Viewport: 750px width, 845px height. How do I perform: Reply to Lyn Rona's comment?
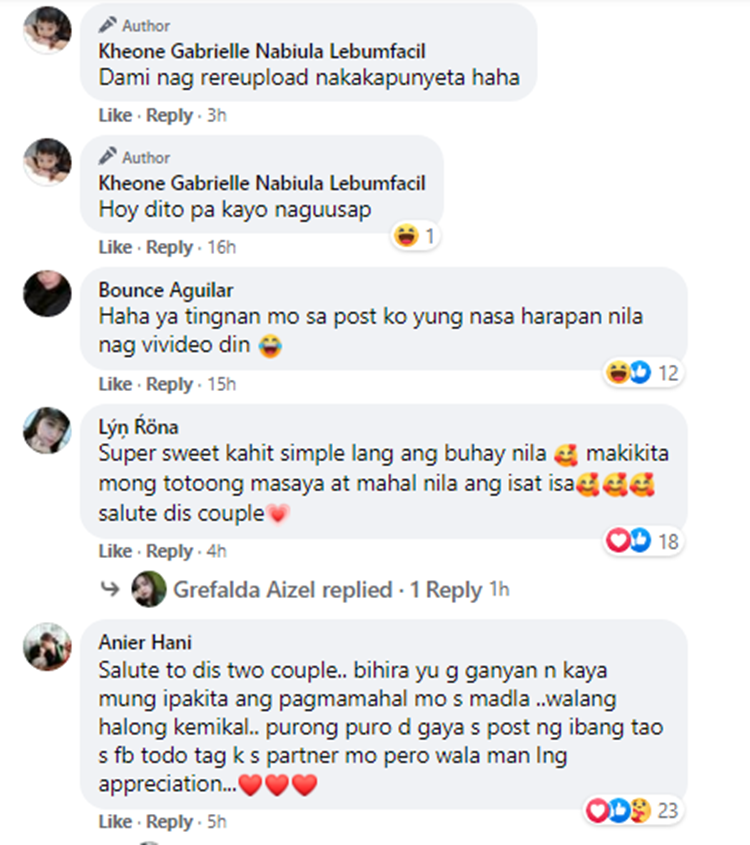pyautogui.click(x=169, y=551)
